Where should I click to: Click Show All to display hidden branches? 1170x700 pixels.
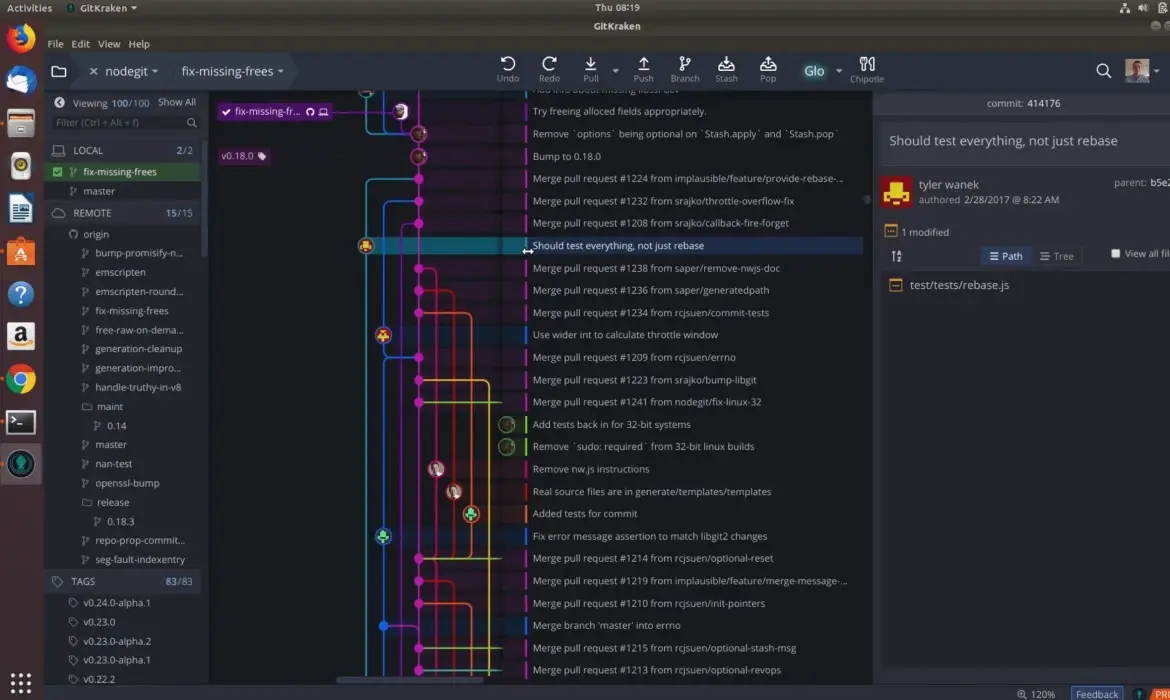pos(177,101)
